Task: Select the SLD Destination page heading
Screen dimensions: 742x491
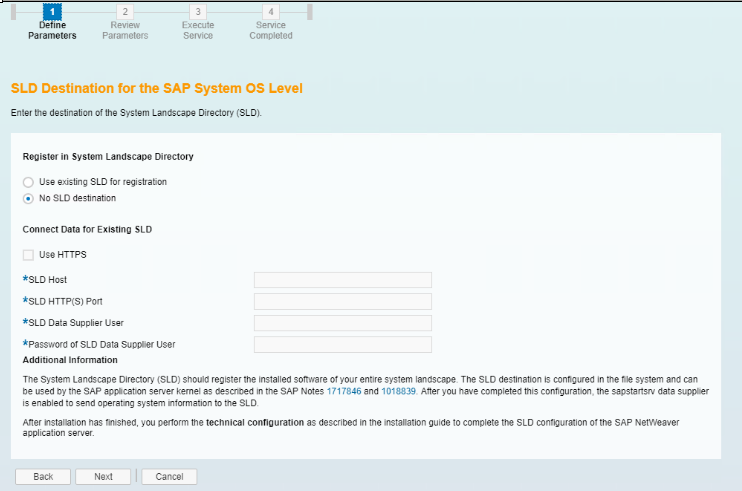Action: click(157, 88)
